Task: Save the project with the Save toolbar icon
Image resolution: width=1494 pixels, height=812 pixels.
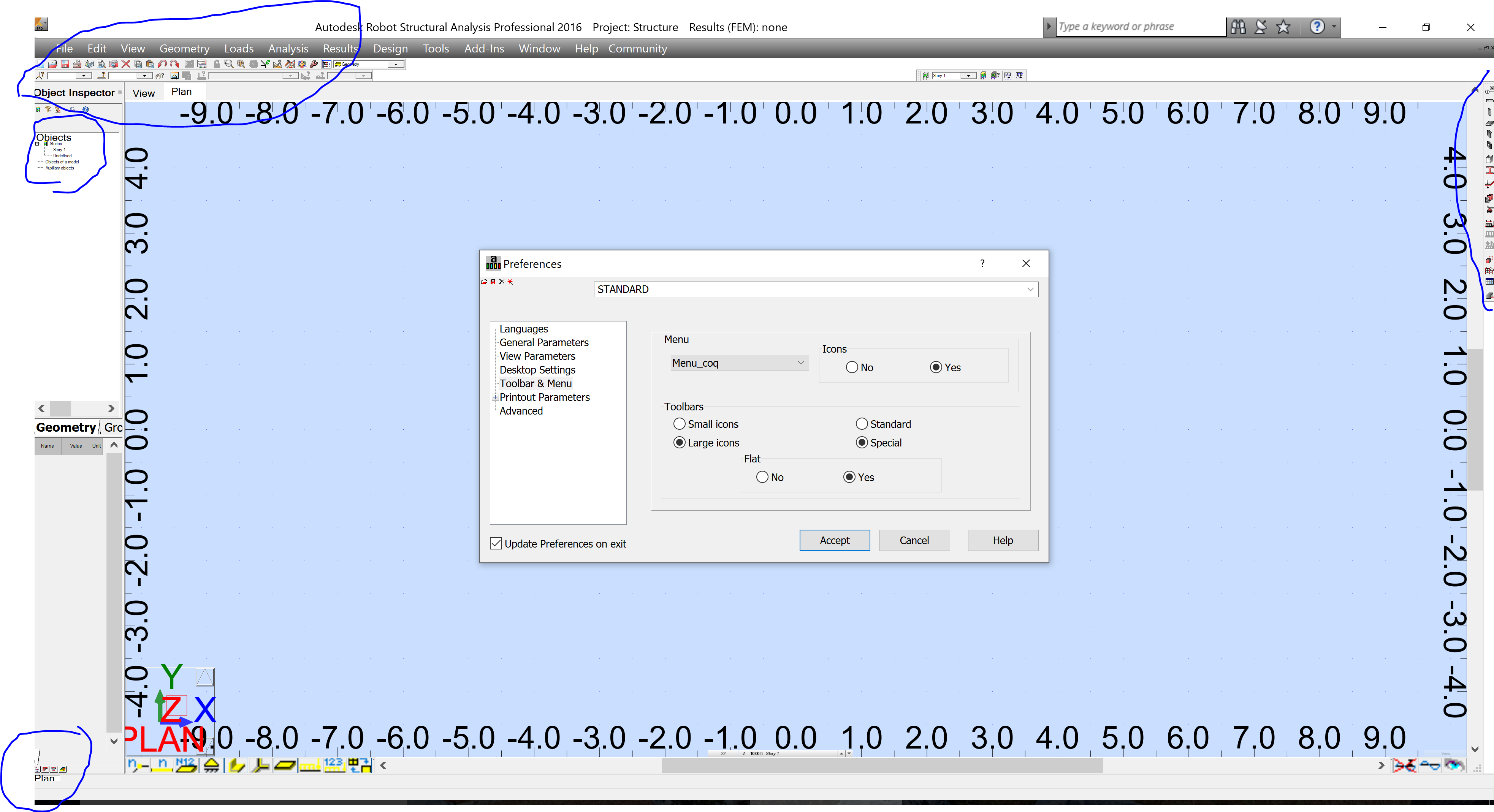Action: tap(65, 64)
